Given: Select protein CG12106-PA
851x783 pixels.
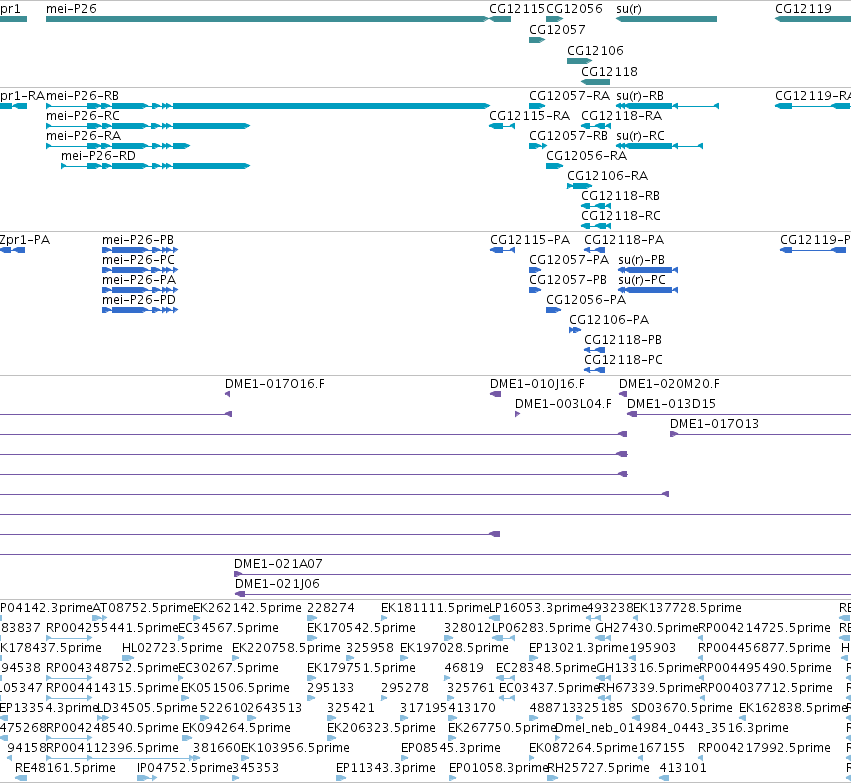Looking at the screenshot, I should point(575,330).
